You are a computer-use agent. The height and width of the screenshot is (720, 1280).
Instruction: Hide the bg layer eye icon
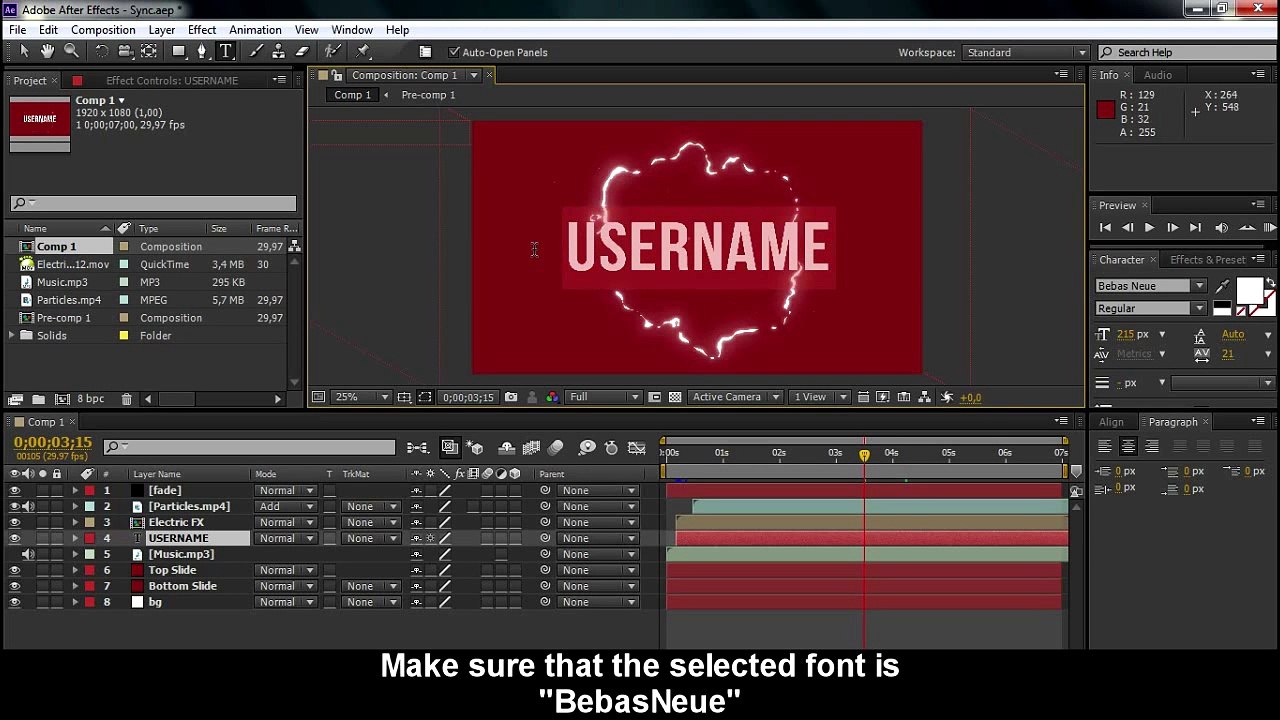(14, 602)
